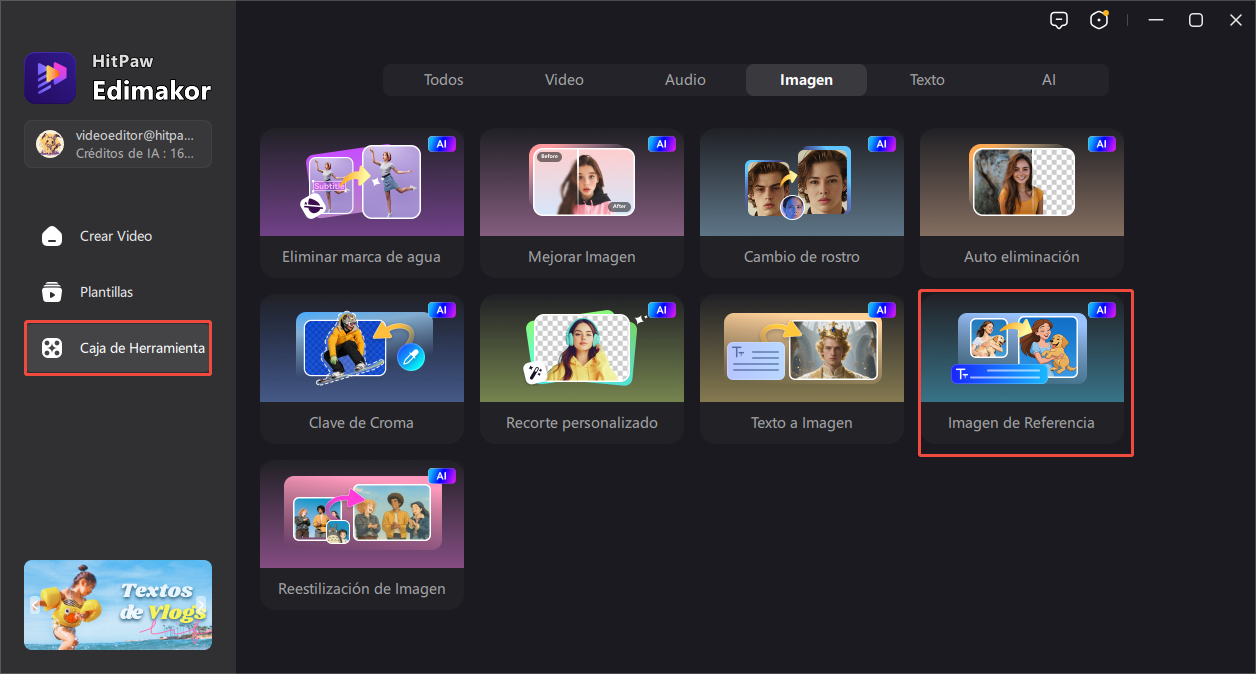Click the user avatar icon
The image size is (1256, 674).
(50, 144)
